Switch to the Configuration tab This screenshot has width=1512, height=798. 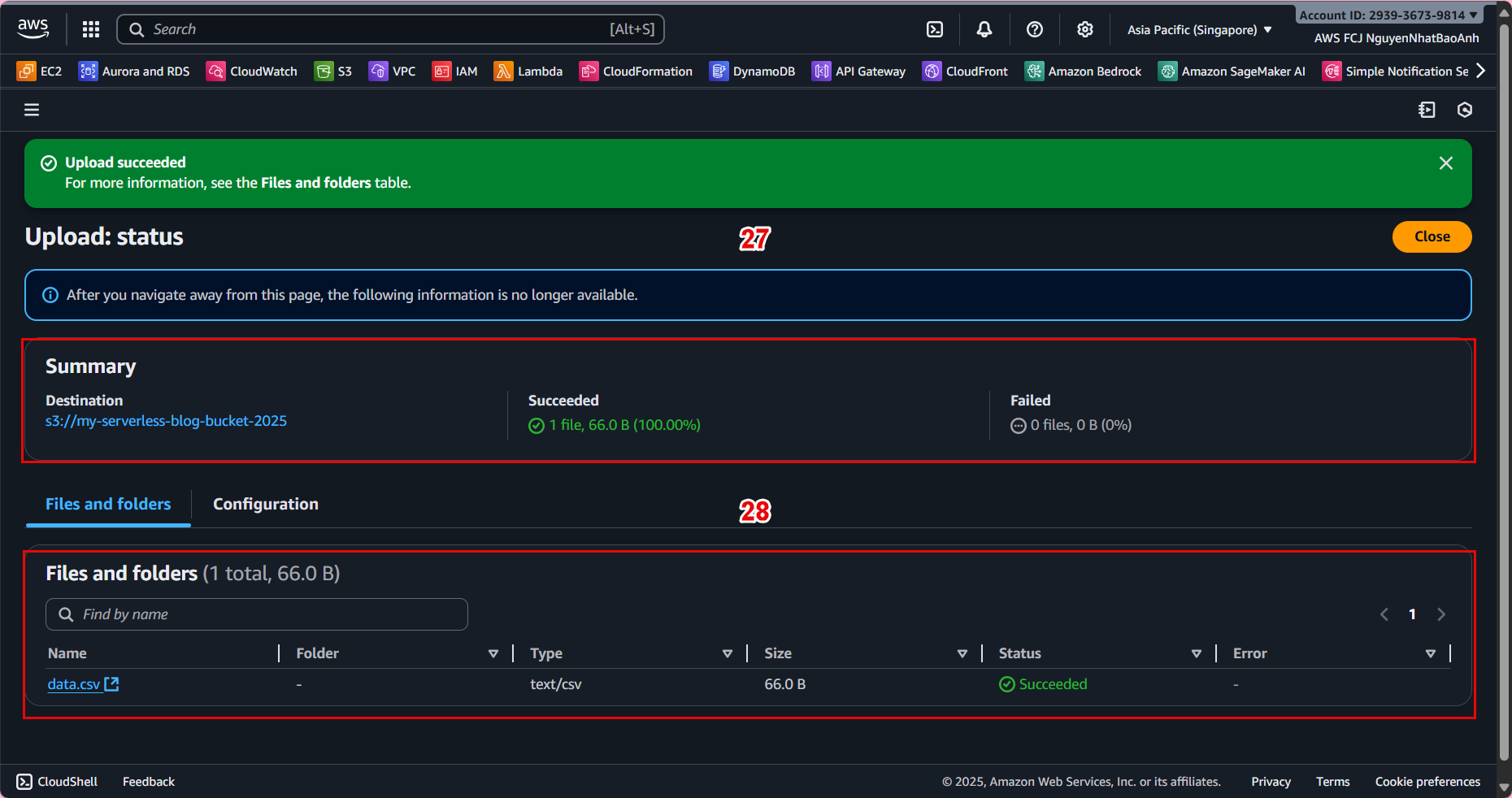pyautogui.click(x=266, y=504)
